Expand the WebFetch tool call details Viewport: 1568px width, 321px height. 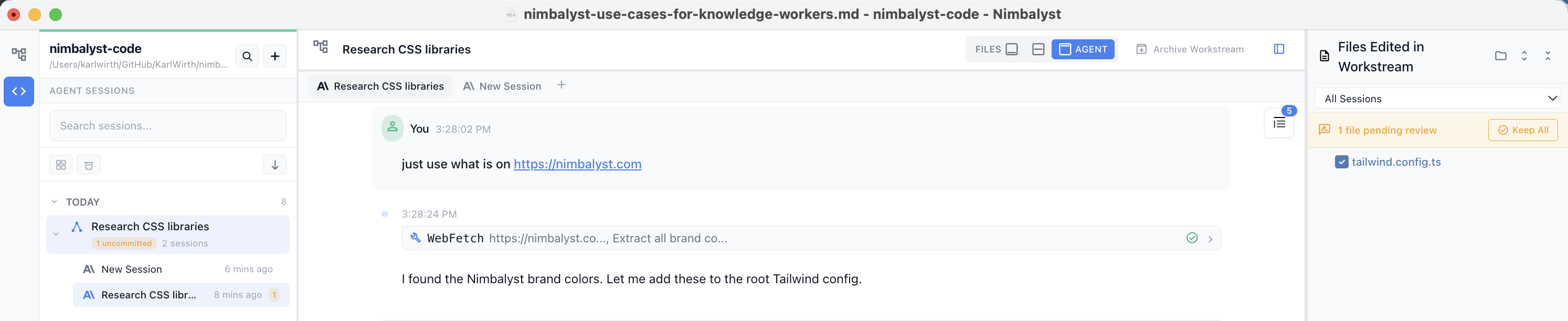click(1210, 239)
